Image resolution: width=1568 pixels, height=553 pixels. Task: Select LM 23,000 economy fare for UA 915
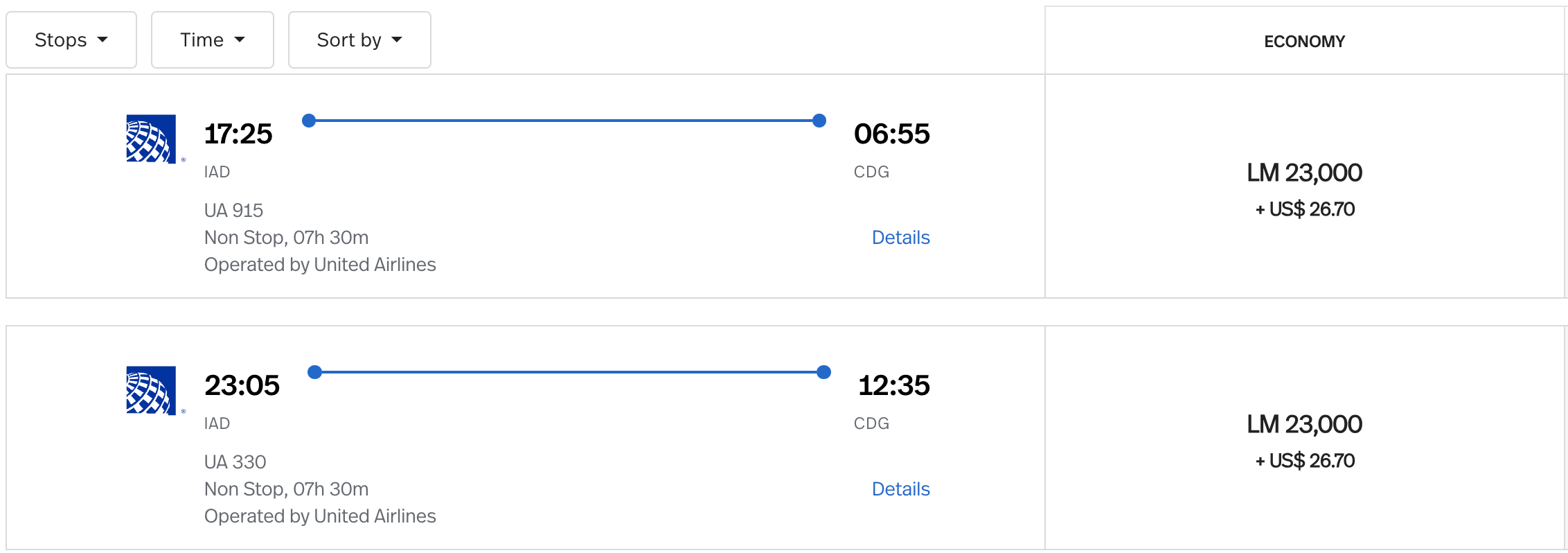pyautogui.click(x=1305, y=186)
